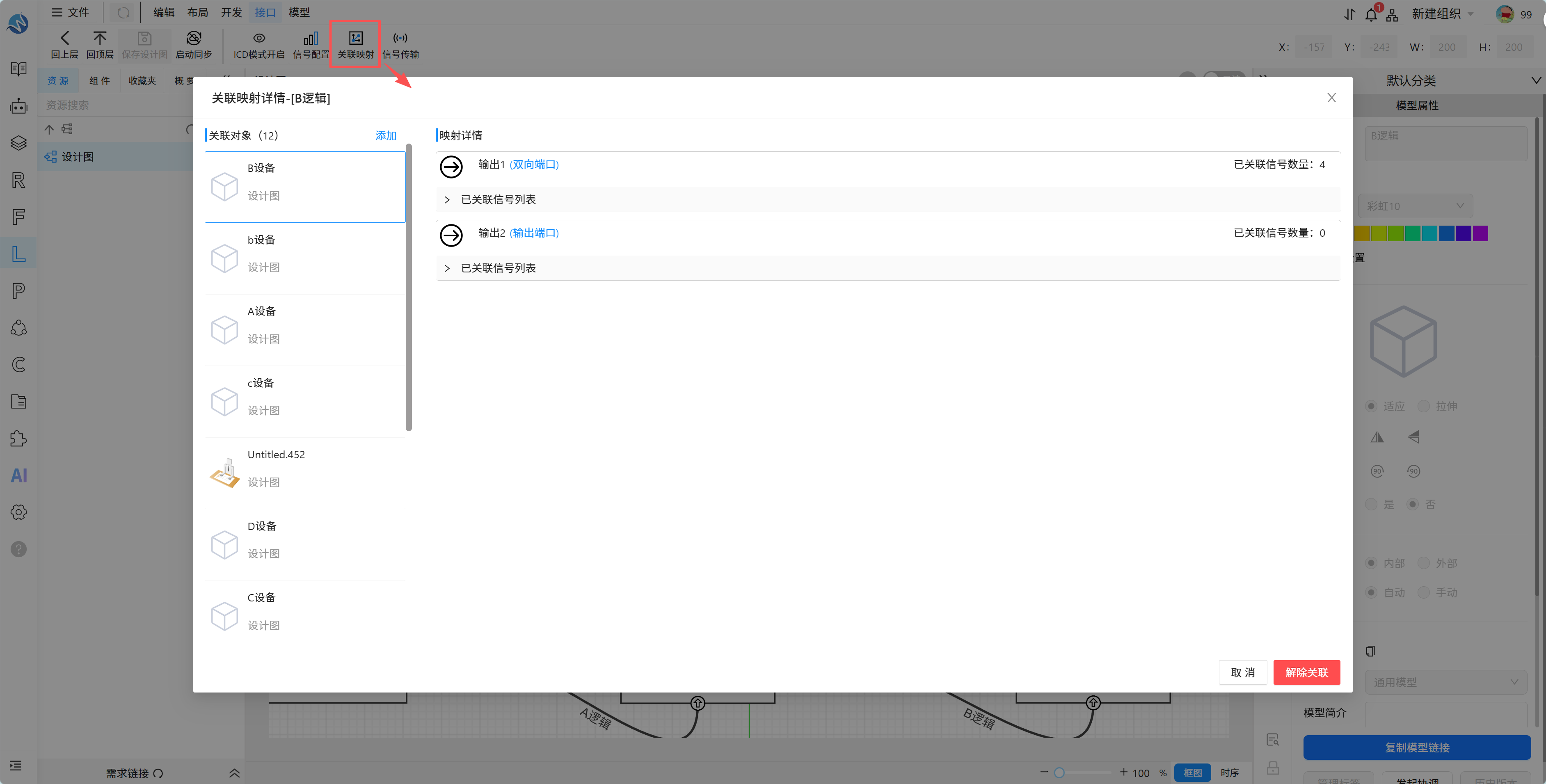This screenshot has height=784, width=1546.
Task: Open the 布局 menu
Action: [x=197, y=12]
